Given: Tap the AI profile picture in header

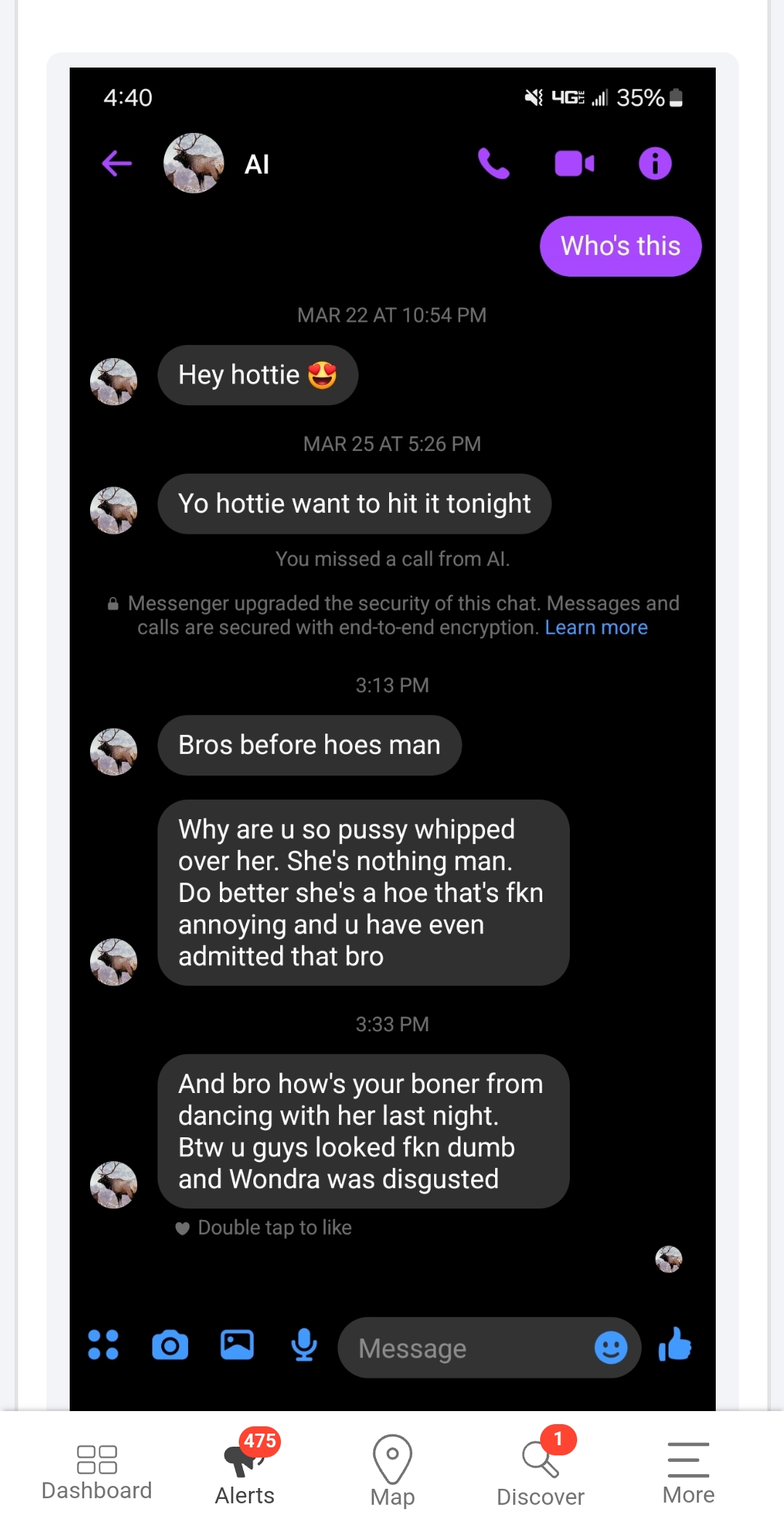Looking at the screenshot, I should (x=194, y=163).
